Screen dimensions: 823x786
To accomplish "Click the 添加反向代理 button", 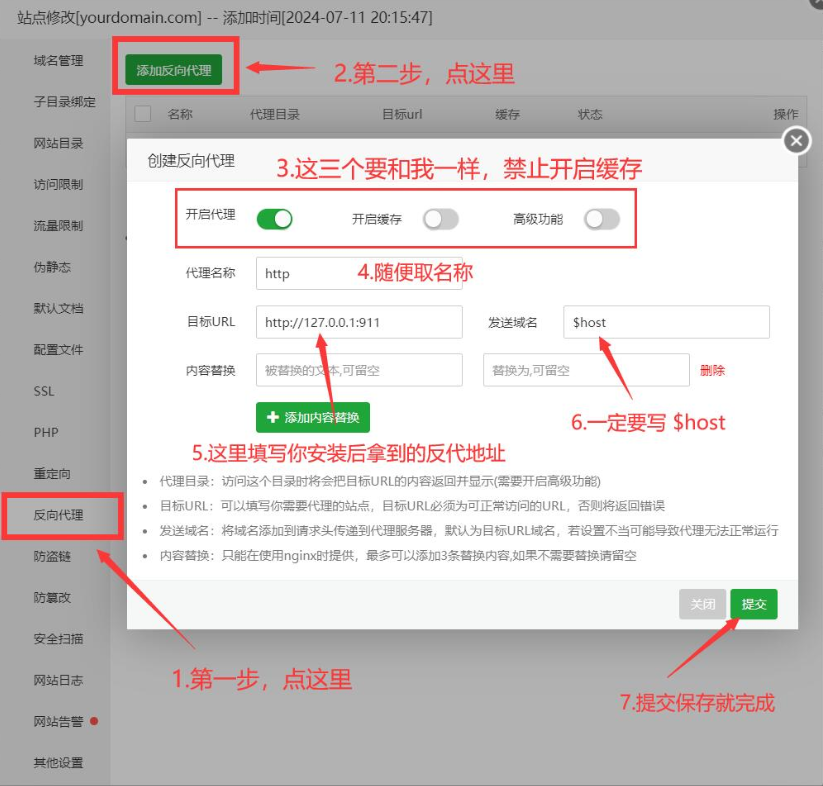I will (174, 70).
